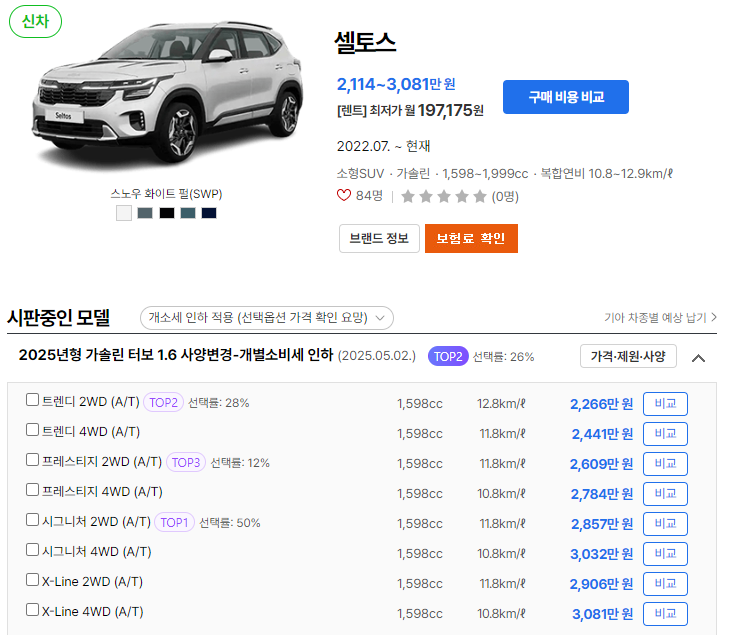Check the 프레스티지 4WD (A/T) checkbox
Screen dimensions: 730x635
pyautogui.click(x=32, y=489)
